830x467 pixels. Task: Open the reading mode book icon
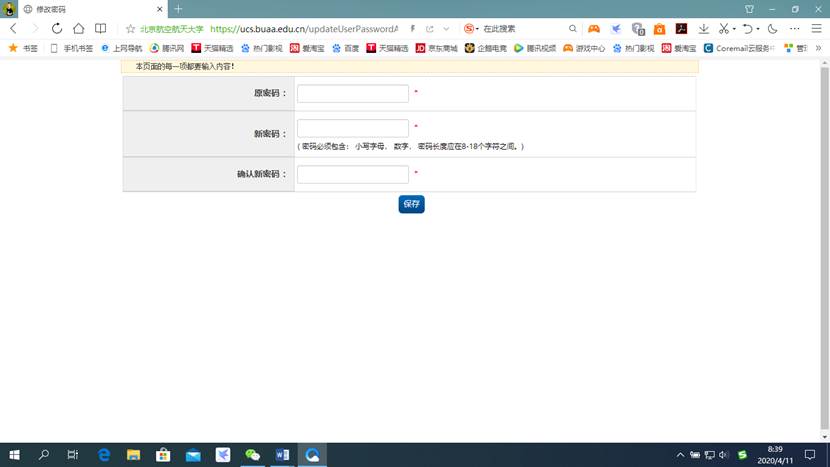coord(100,29)
